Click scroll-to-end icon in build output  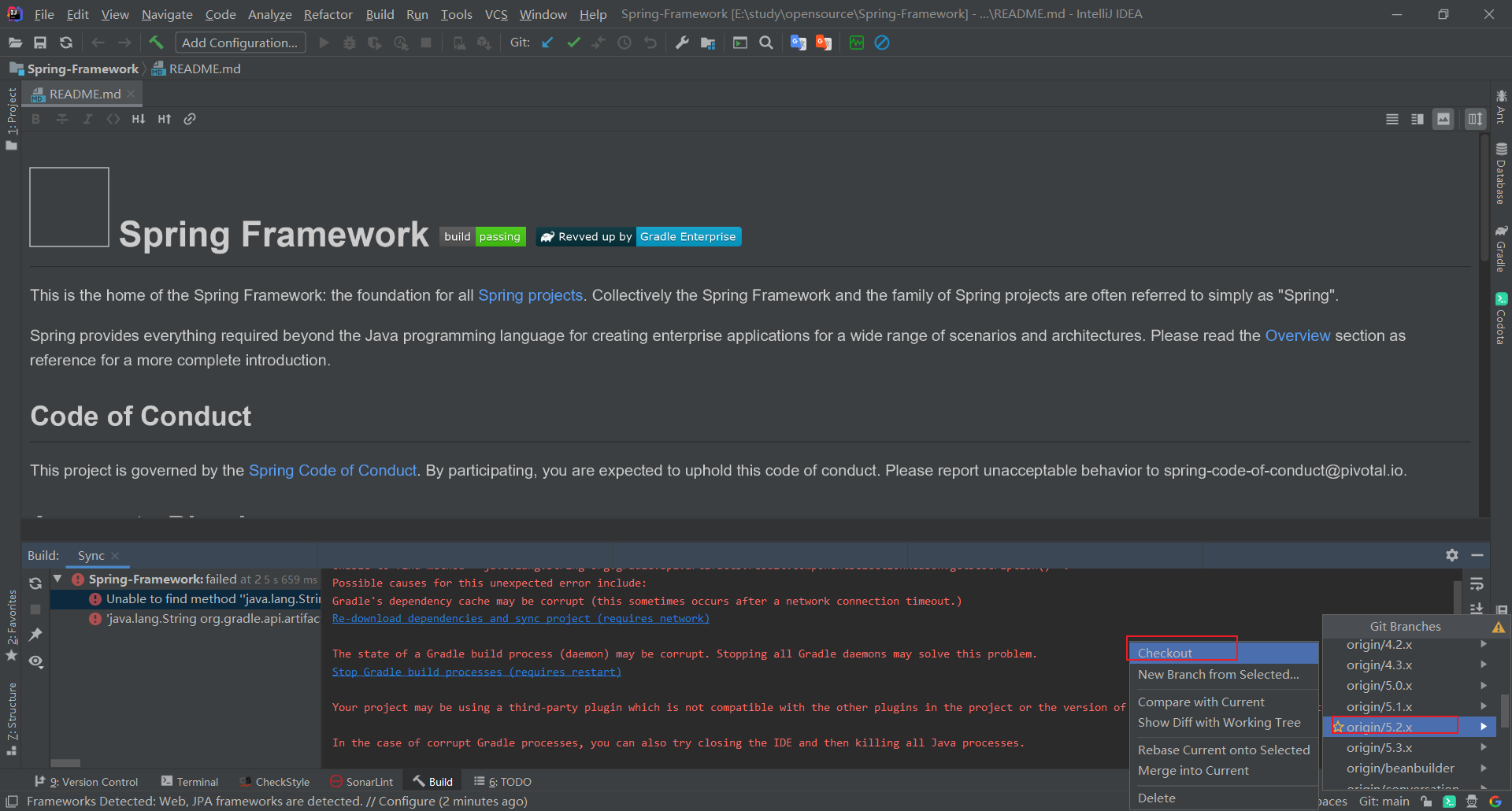coord(1477,608)
